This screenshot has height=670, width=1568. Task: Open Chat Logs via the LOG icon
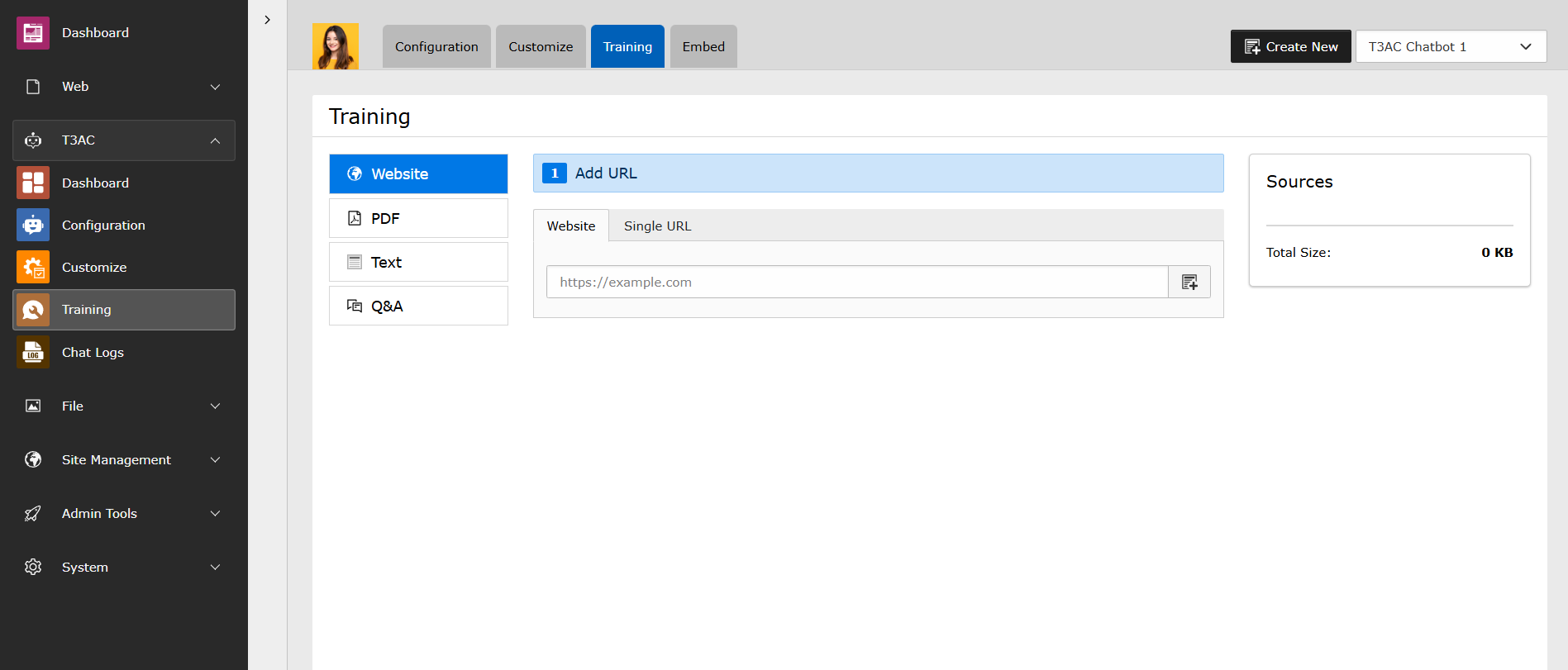pyautogui.click(x=33, y=352)
